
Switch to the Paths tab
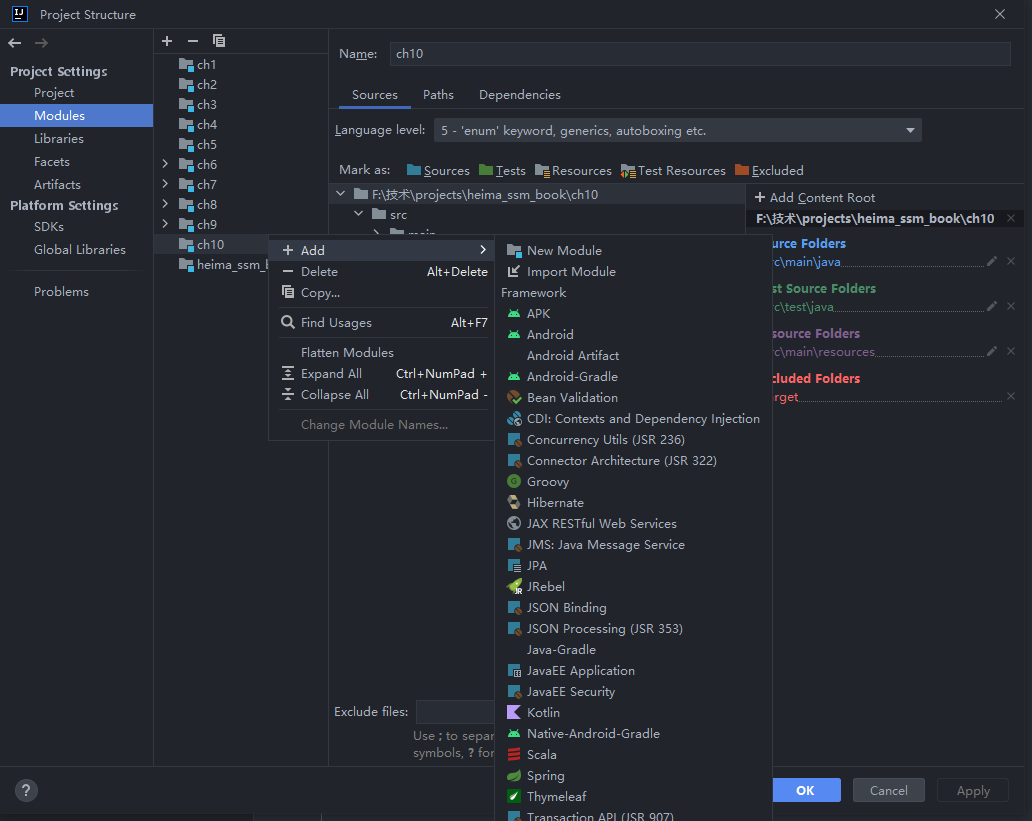[x=438, y=95]
